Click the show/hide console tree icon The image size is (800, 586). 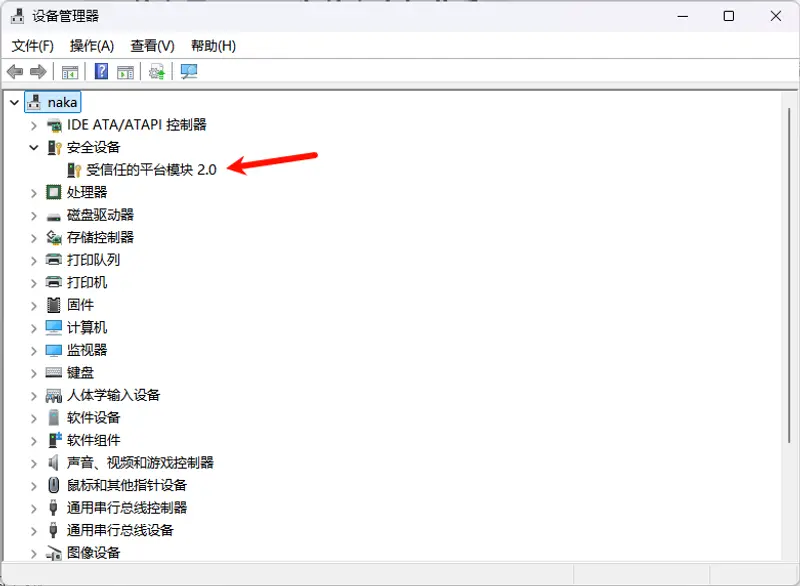pyautogui.click(x=70, y=72)
